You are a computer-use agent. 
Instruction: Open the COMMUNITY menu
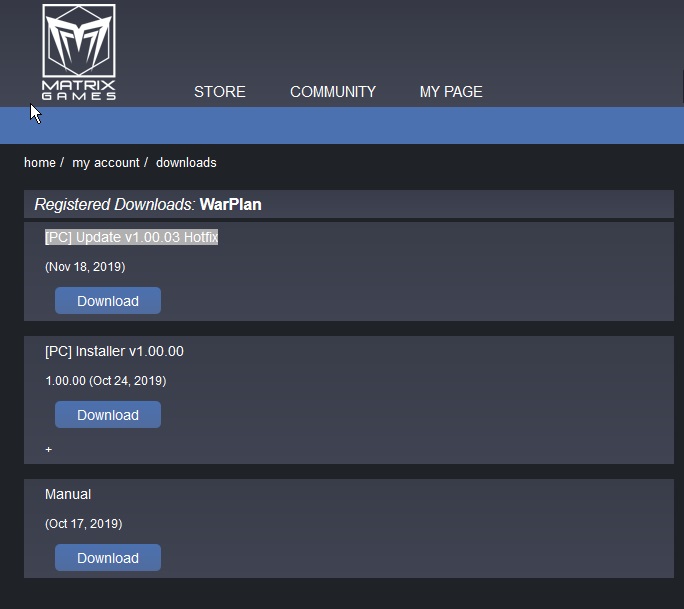click(333, 92)
